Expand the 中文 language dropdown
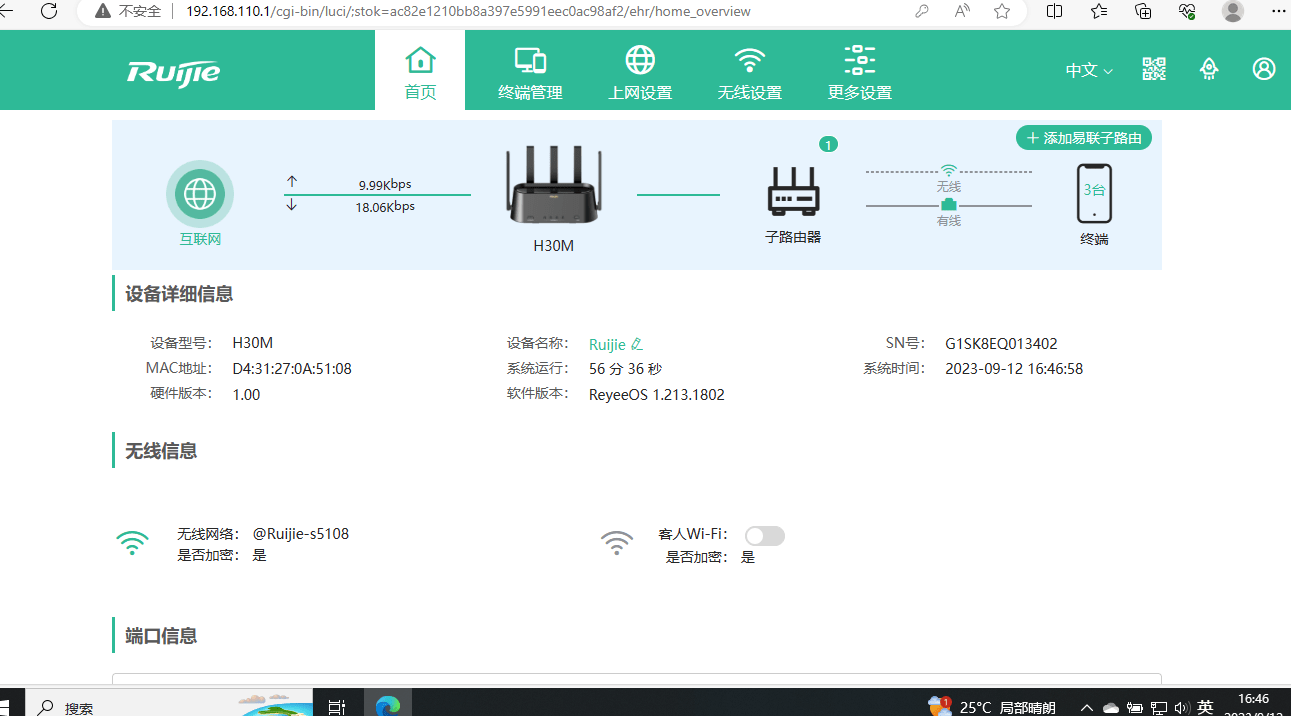This screenshot has width=1291, height=716. (x=1089, y=70)
